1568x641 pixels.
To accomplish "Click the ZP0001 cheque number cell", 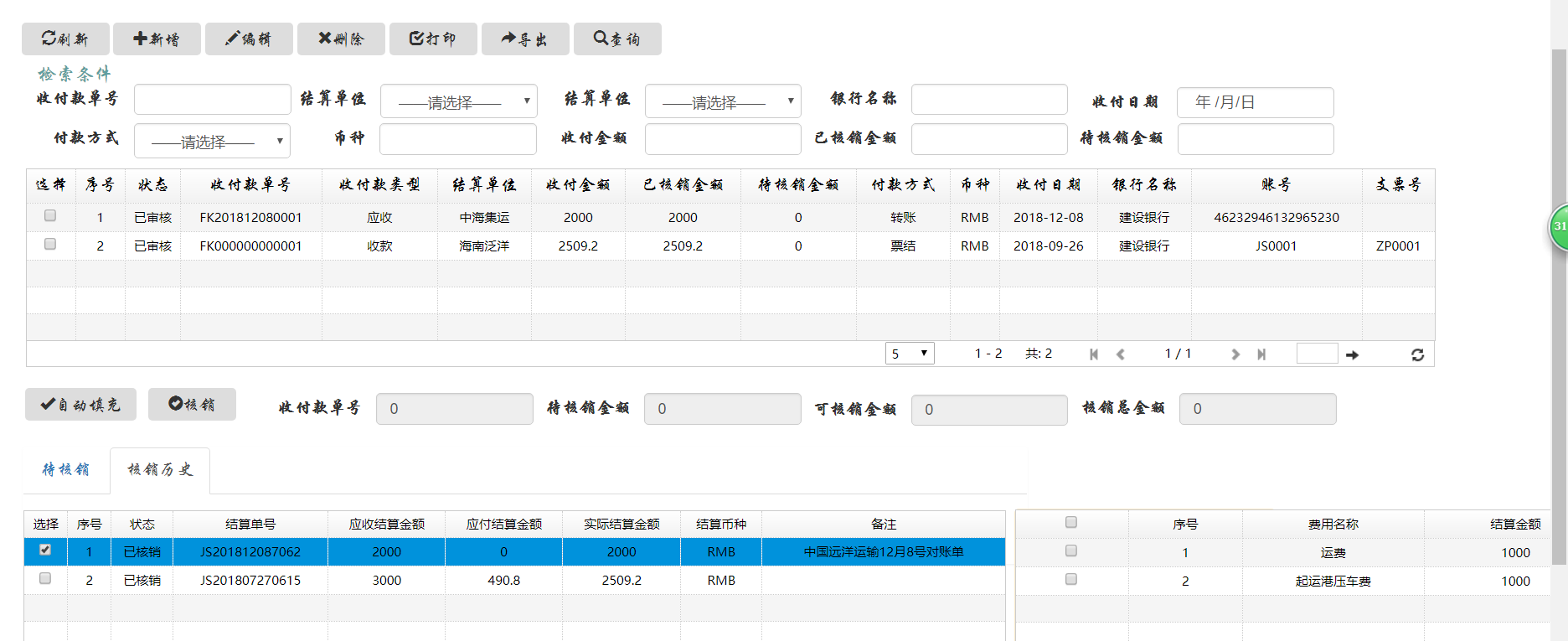I will (1398, 246).
